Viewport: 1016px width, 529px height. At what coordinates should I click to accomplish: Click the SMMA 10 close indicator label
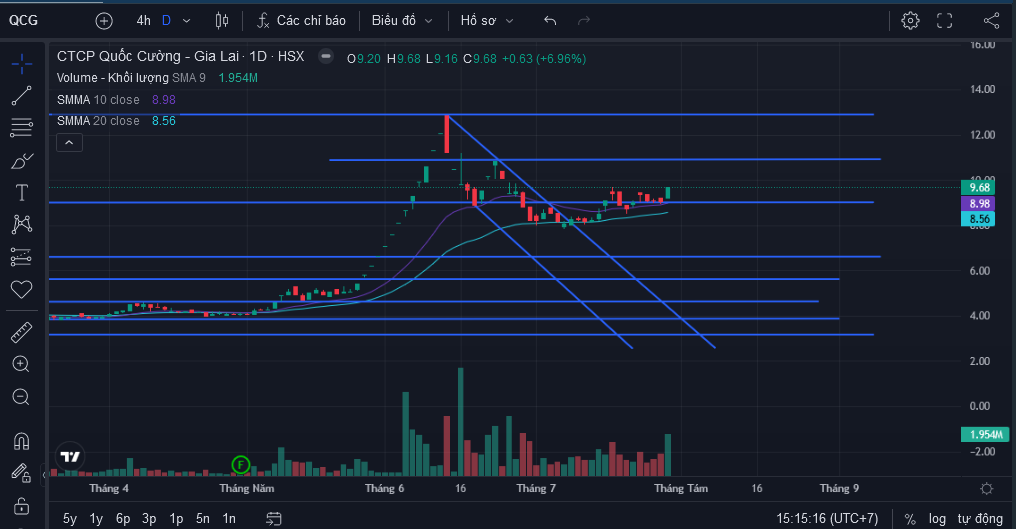point(98,100)
